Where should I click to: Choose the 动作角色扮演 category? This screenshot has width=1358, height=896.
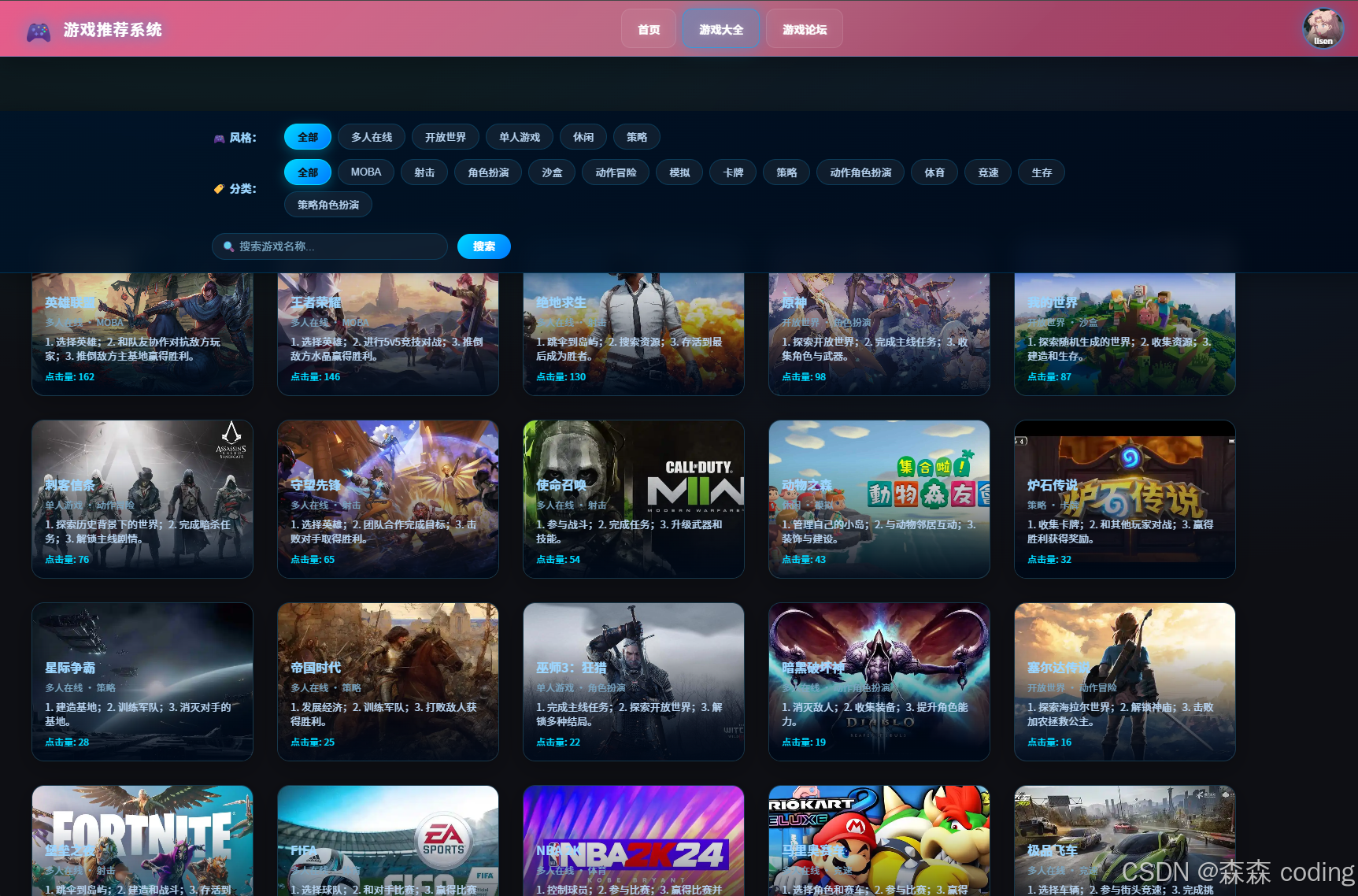click(x=860, y=172)
